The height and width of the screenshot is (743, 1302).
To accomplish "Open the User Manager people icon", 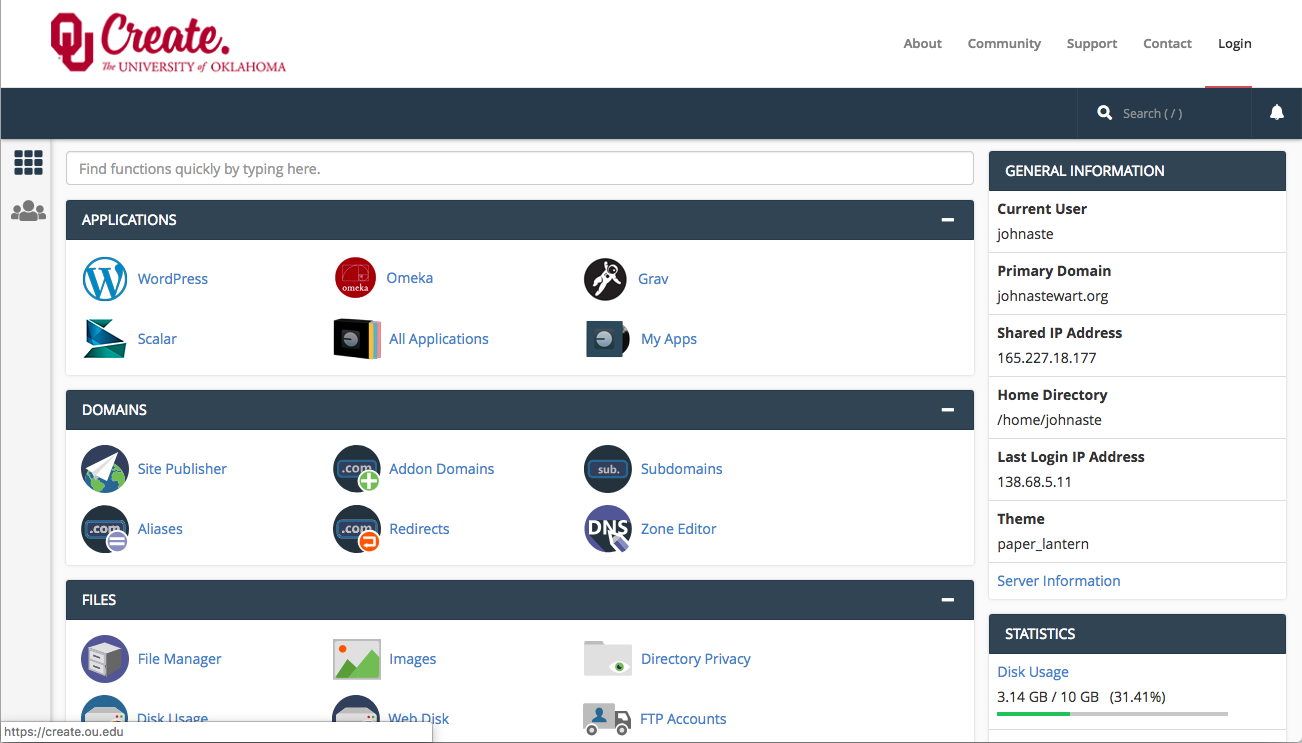I will coord(28,211).
